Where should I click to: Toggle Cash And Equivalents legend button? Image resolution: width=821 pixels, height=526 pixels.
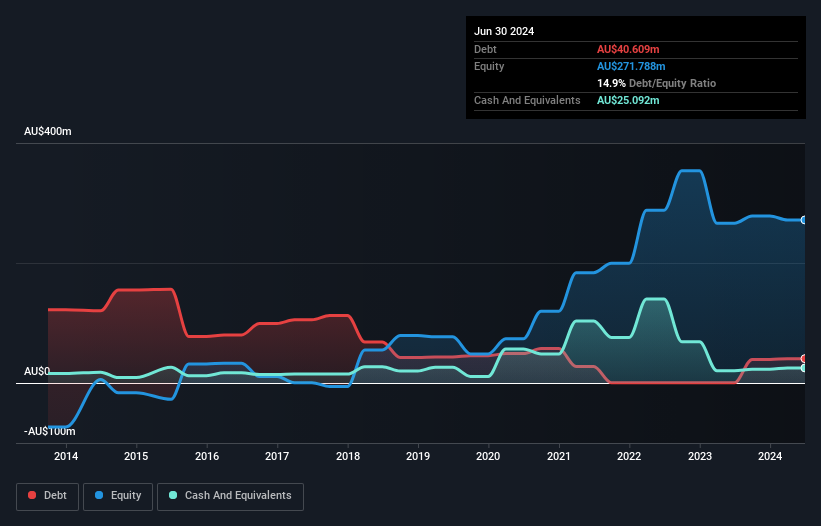[x=230, y=496]
